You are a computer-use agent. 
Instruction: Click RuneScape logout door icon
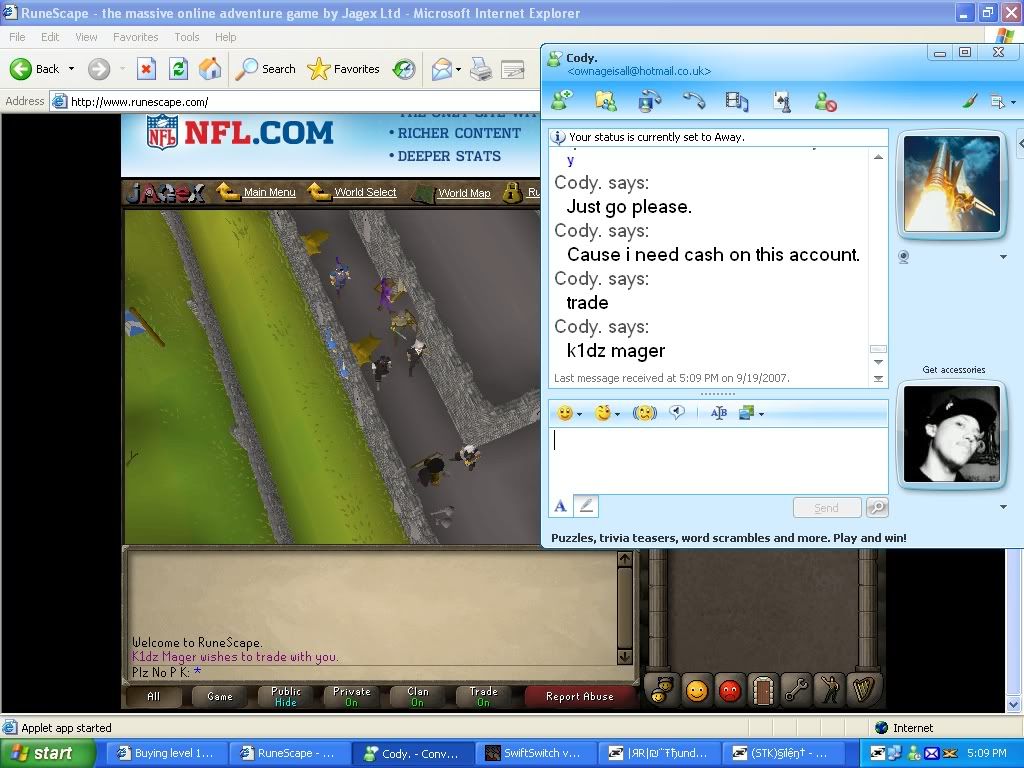click(762, 690)
